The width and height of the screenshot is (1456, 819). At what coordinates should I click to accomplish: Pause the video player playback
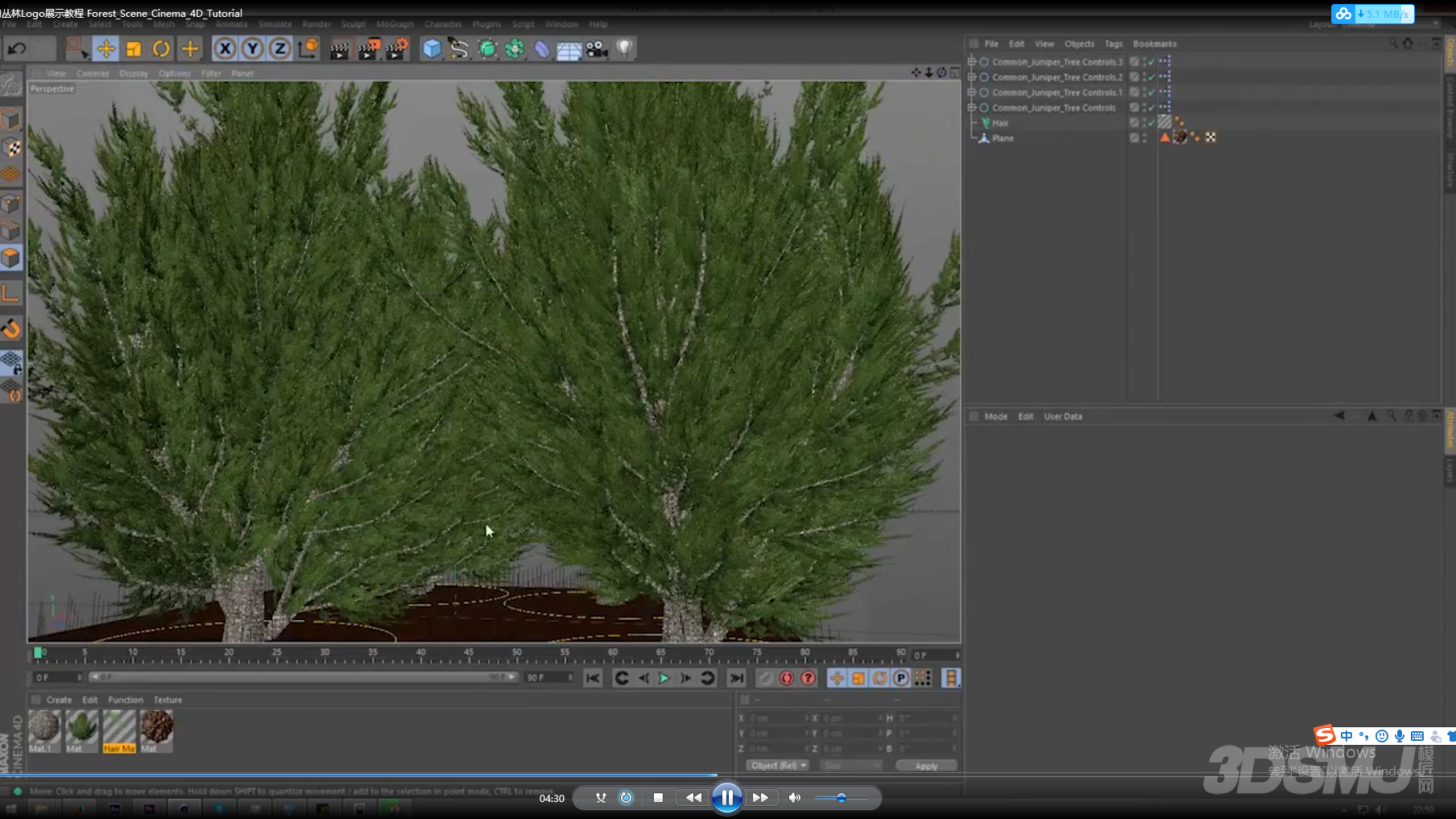pyautogui.click(x=726, y=797)
